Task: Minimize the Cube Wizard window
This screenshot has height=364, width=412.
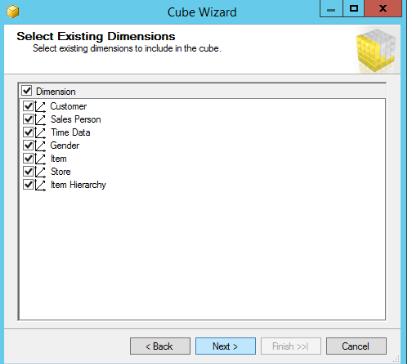Action: coord(331,8)
